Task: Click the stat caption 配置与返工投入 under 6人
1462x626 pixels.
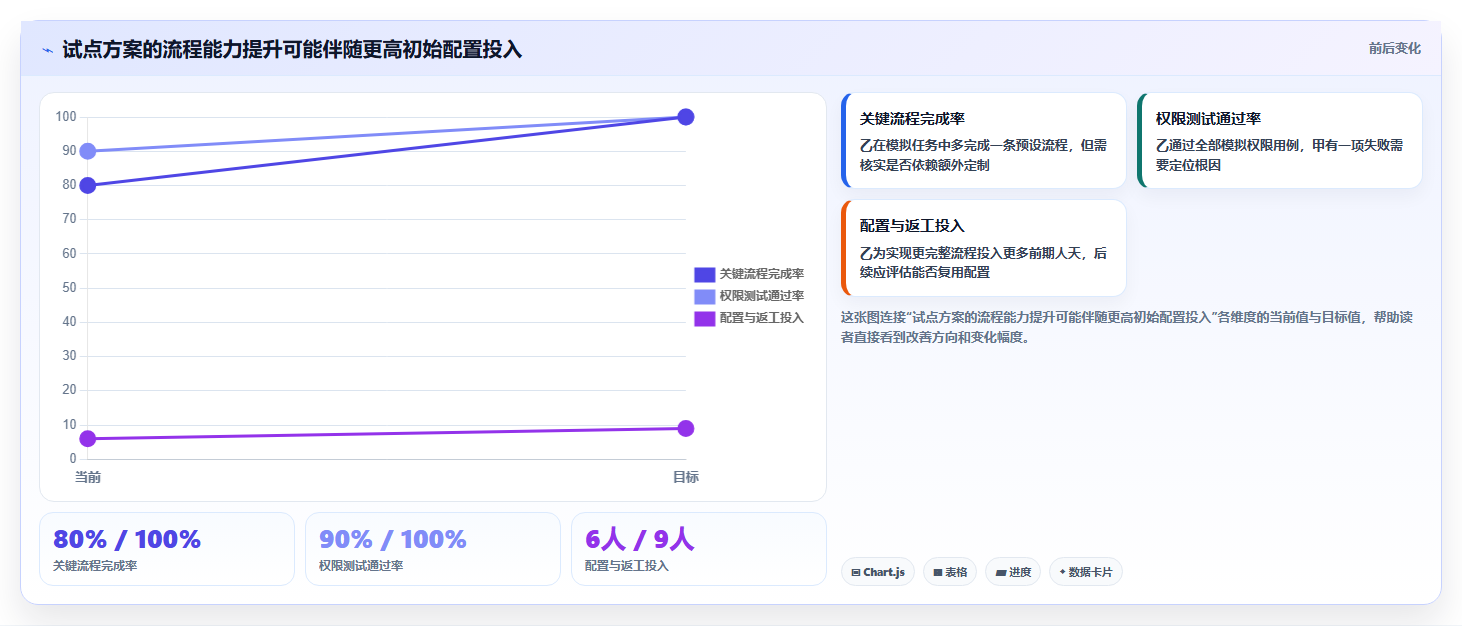Action: [x=627, y=566]
